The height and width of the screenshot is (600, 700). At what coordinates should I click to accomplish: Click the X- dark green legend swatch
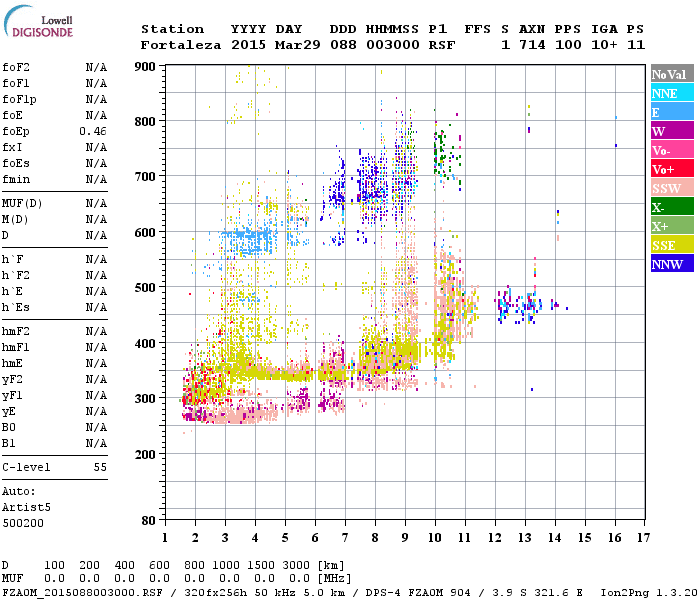(x=670, y=207)
